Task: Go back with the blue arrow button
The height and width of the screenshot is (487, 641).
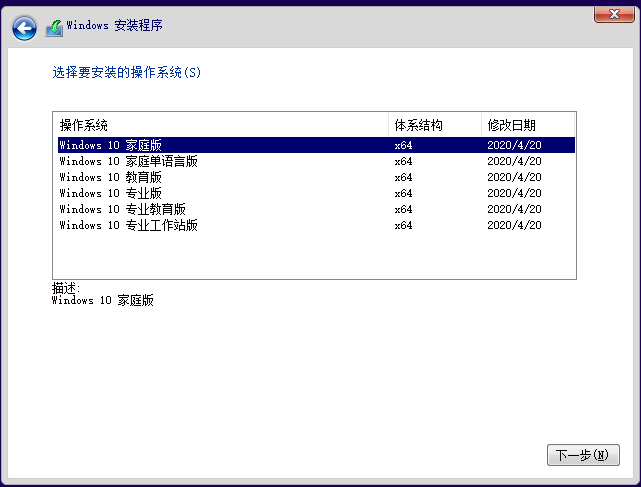Action: point(24,28)
